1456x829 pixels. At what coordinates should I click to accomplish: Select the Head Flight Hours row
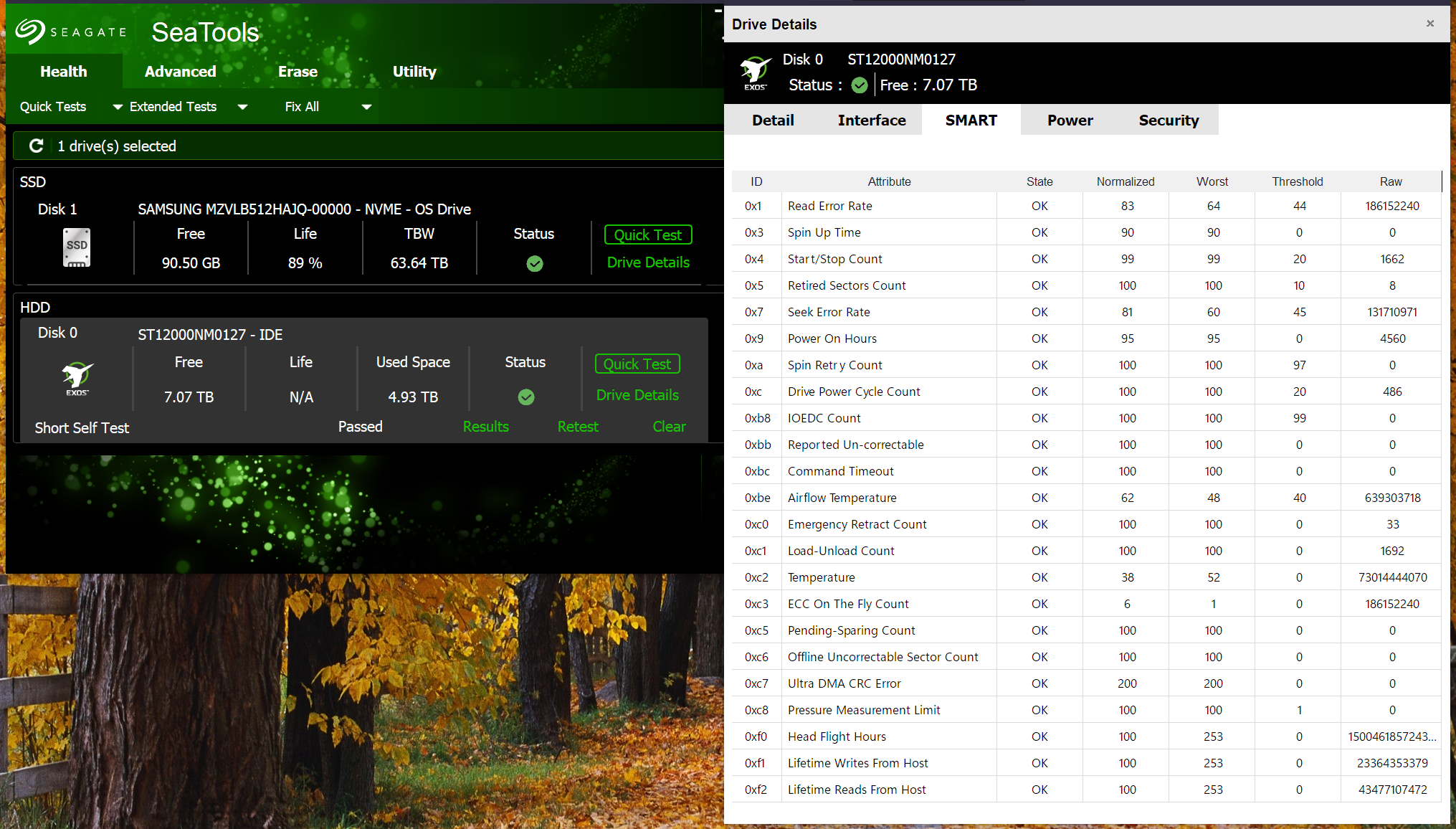point(1086,736)
